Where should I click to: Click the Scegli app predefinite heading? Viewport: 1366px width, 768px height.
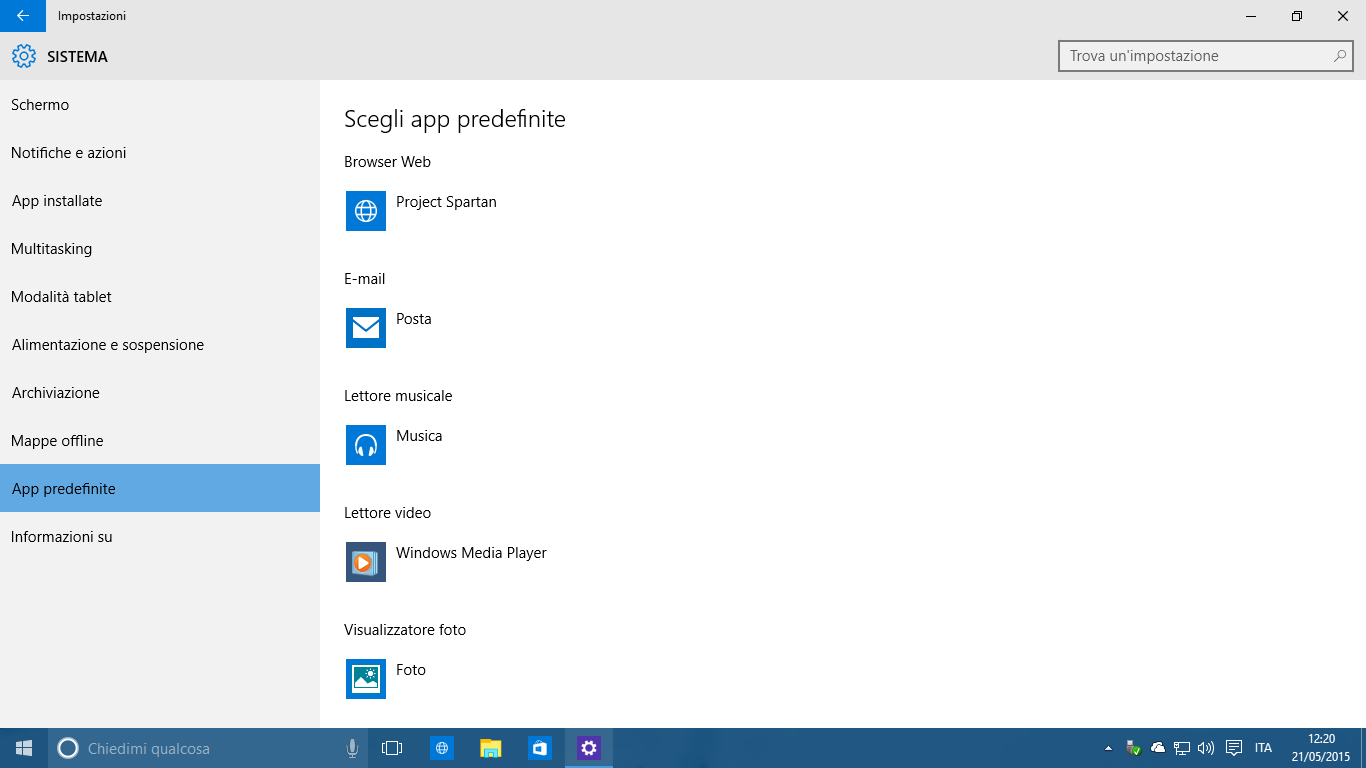455,120
